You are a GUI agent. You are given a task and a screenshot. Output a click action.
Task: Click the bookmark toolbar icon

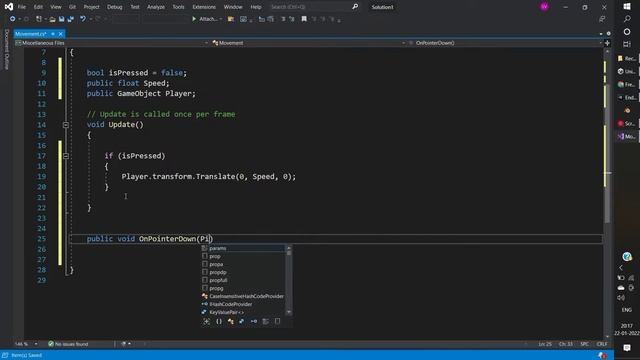[304, 19]
